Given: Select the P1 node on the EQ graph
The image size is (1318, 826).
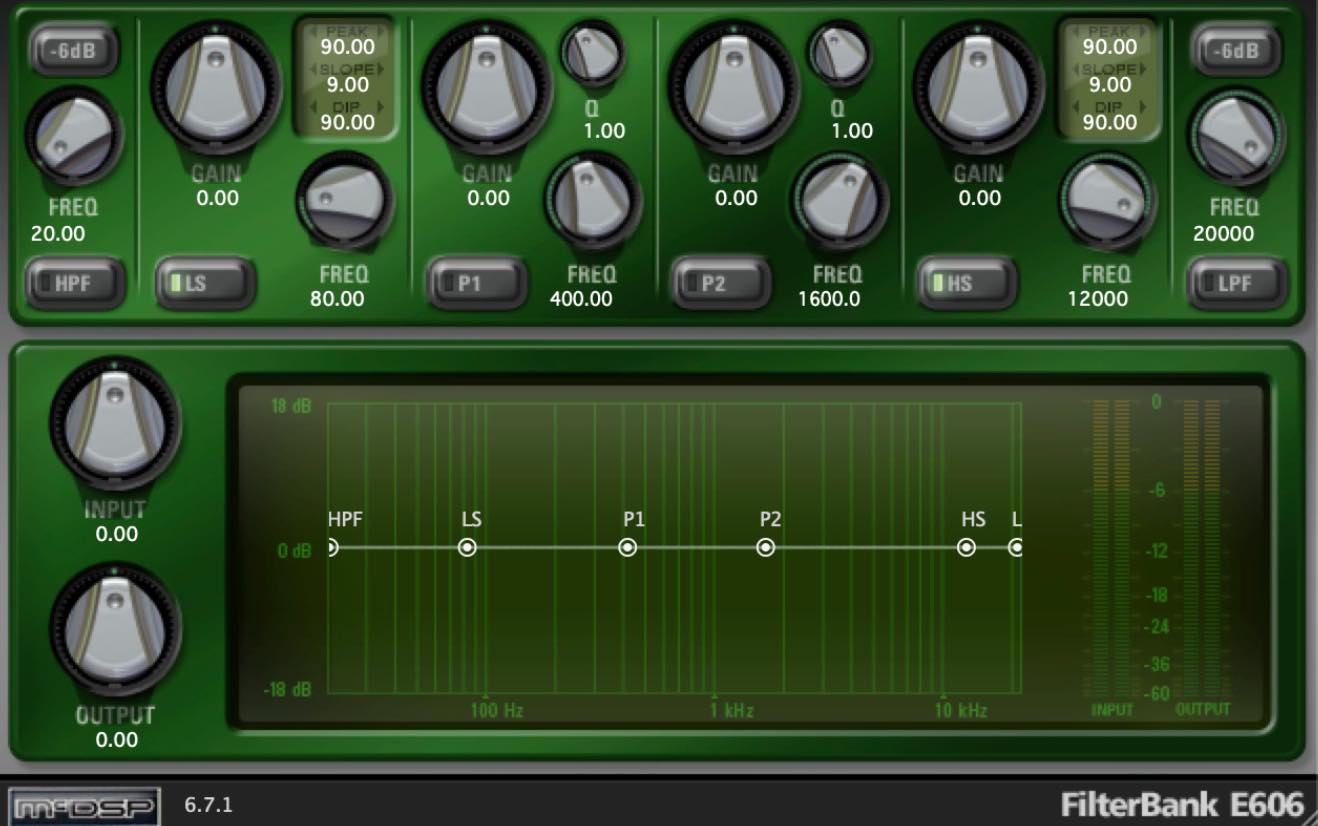Looking at the screenshot, I should (x=628, y=548).
